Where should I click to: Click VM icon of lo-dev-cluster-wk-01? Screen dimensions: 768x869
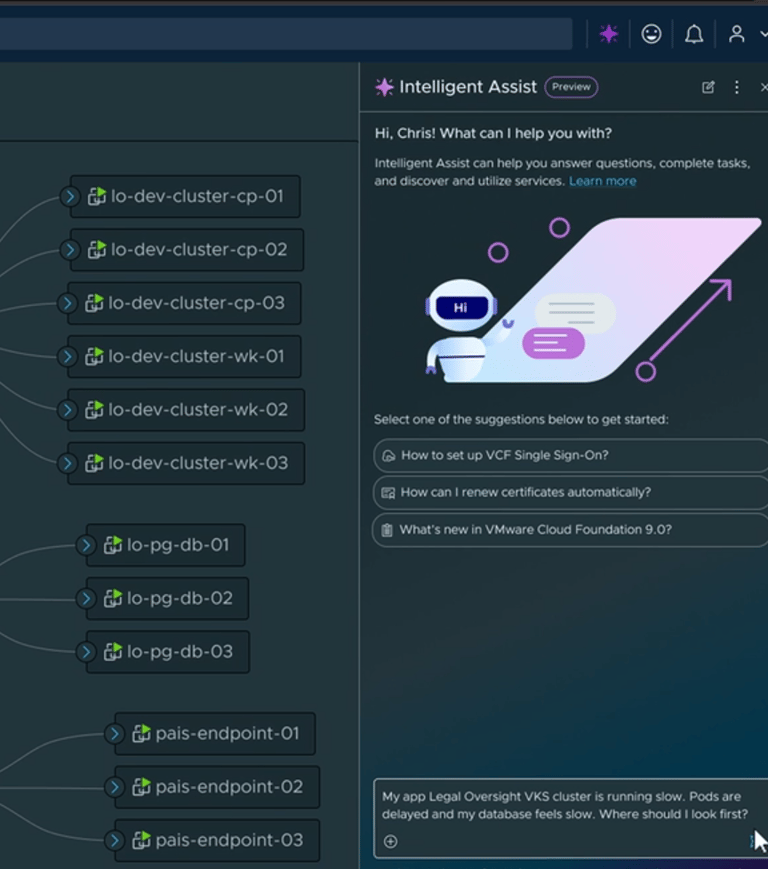click(94, 356)
